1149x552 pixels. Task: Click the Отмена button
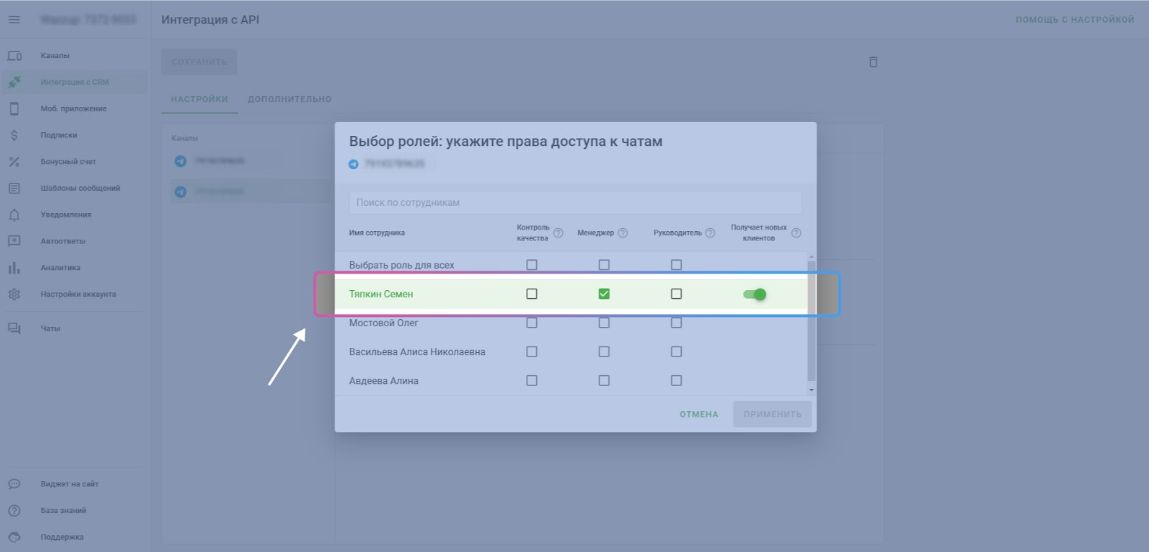pyautogui.click(x=699, y=414)
